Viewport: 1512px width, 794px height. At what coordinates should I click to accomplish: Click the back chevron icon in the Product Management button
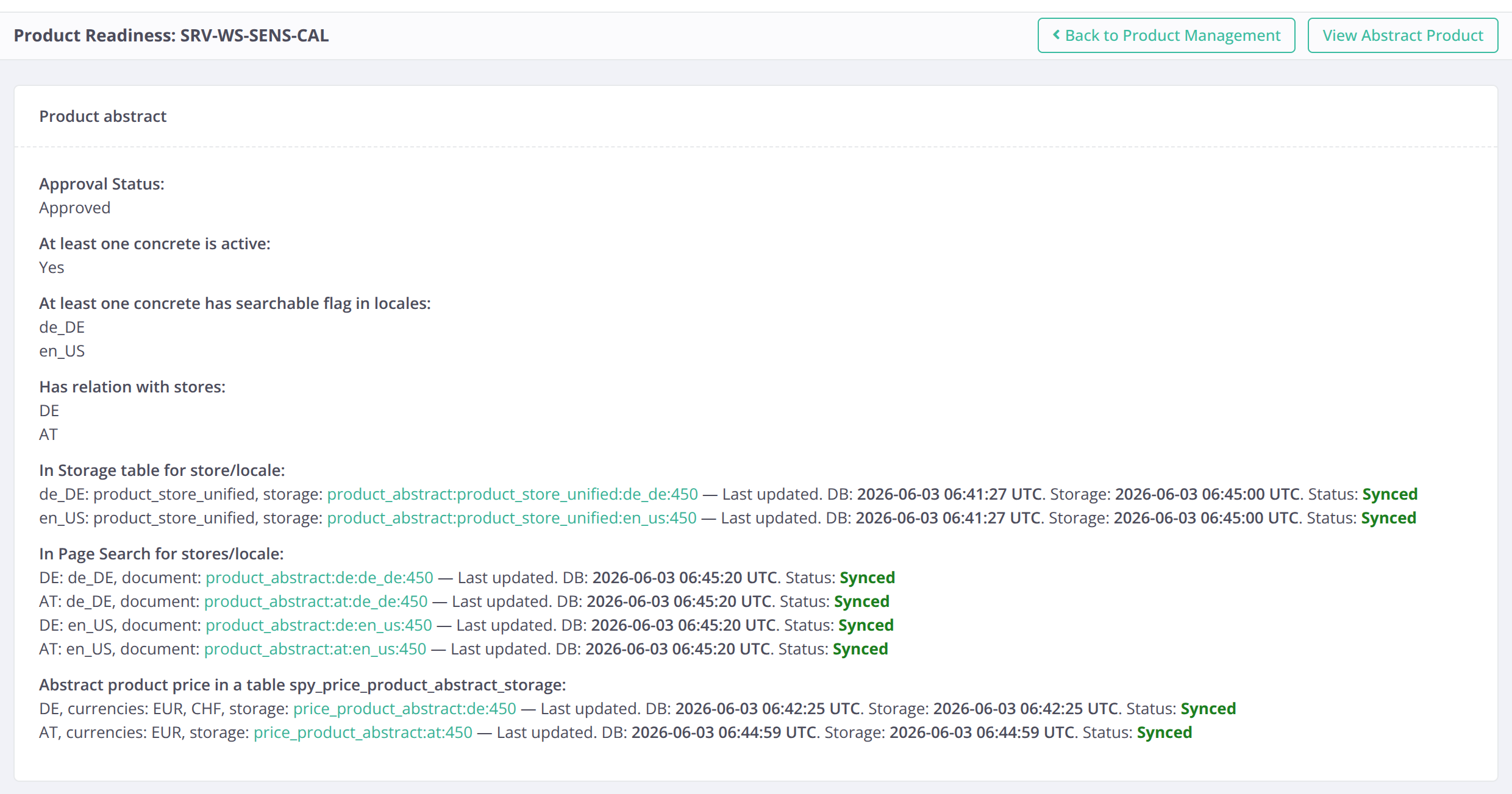[1057, 35]
